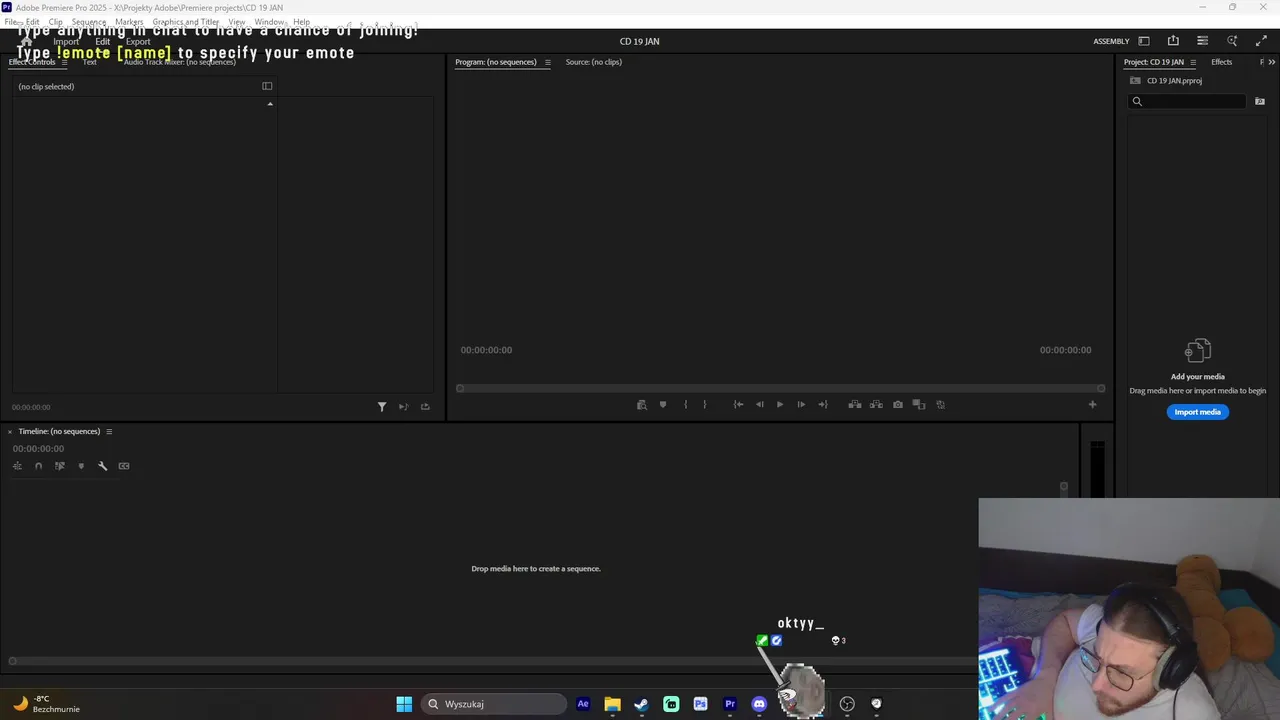Click in the Project panel search field
This screenshot has width=1280, height=720.
tap(1189, 101)
